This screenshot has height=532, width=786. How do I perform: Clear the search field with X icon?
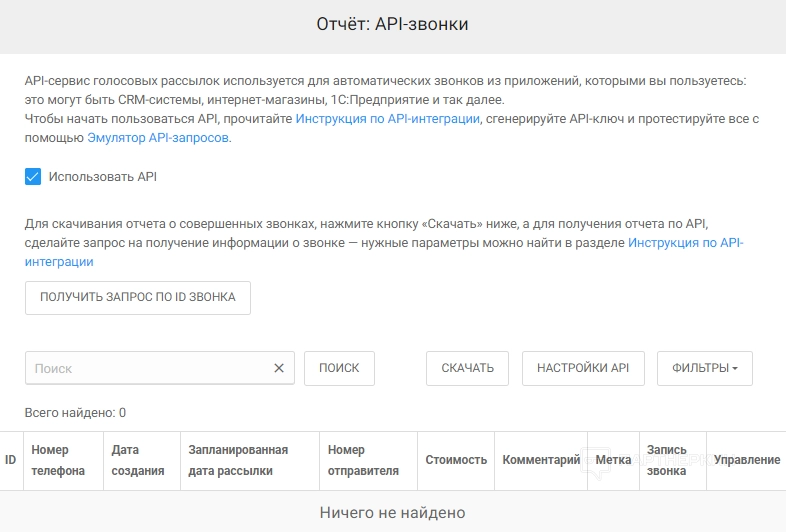tap(279, 368)
